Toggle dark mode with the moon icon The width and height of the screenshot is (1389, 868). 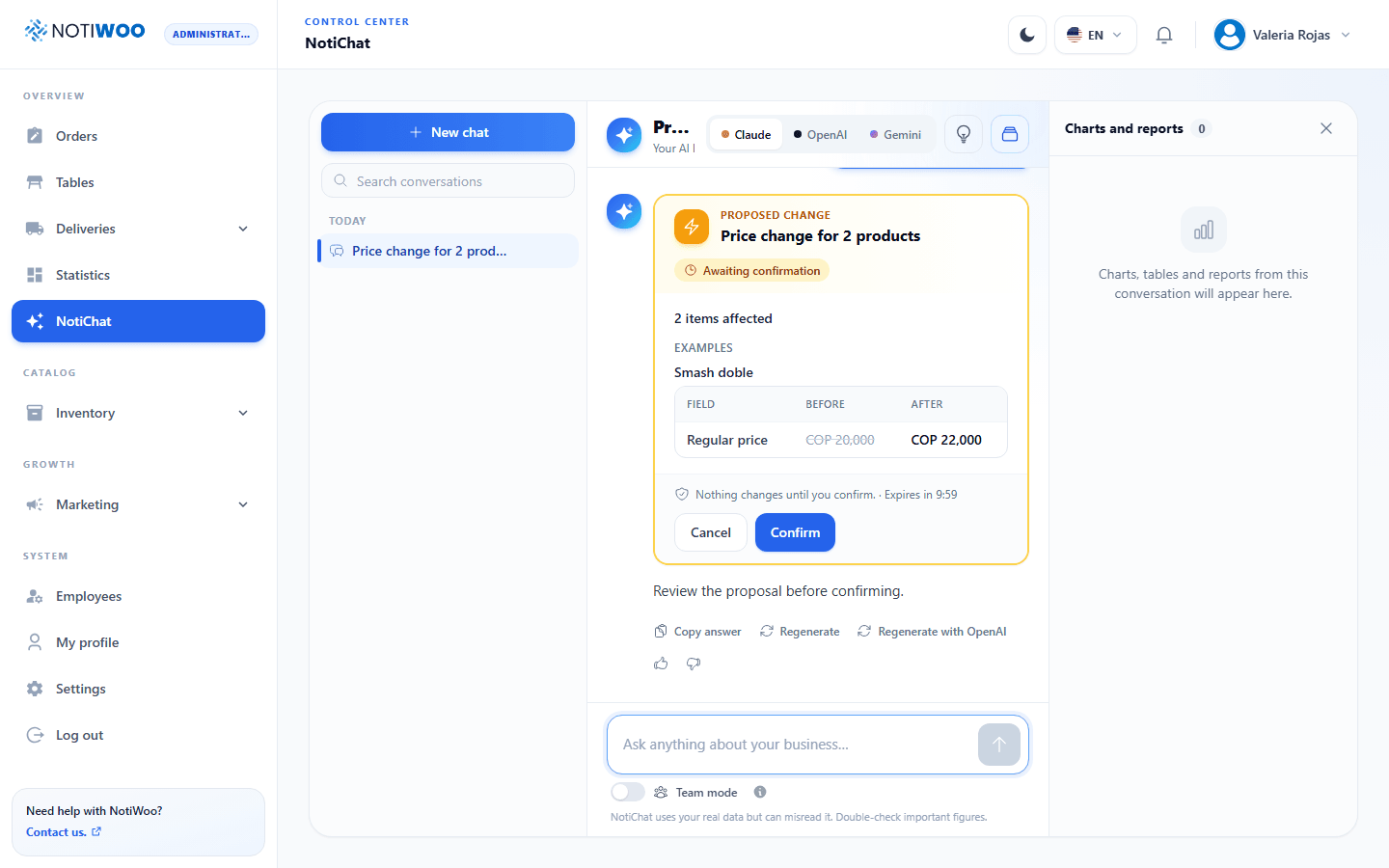click(1027, 35)
